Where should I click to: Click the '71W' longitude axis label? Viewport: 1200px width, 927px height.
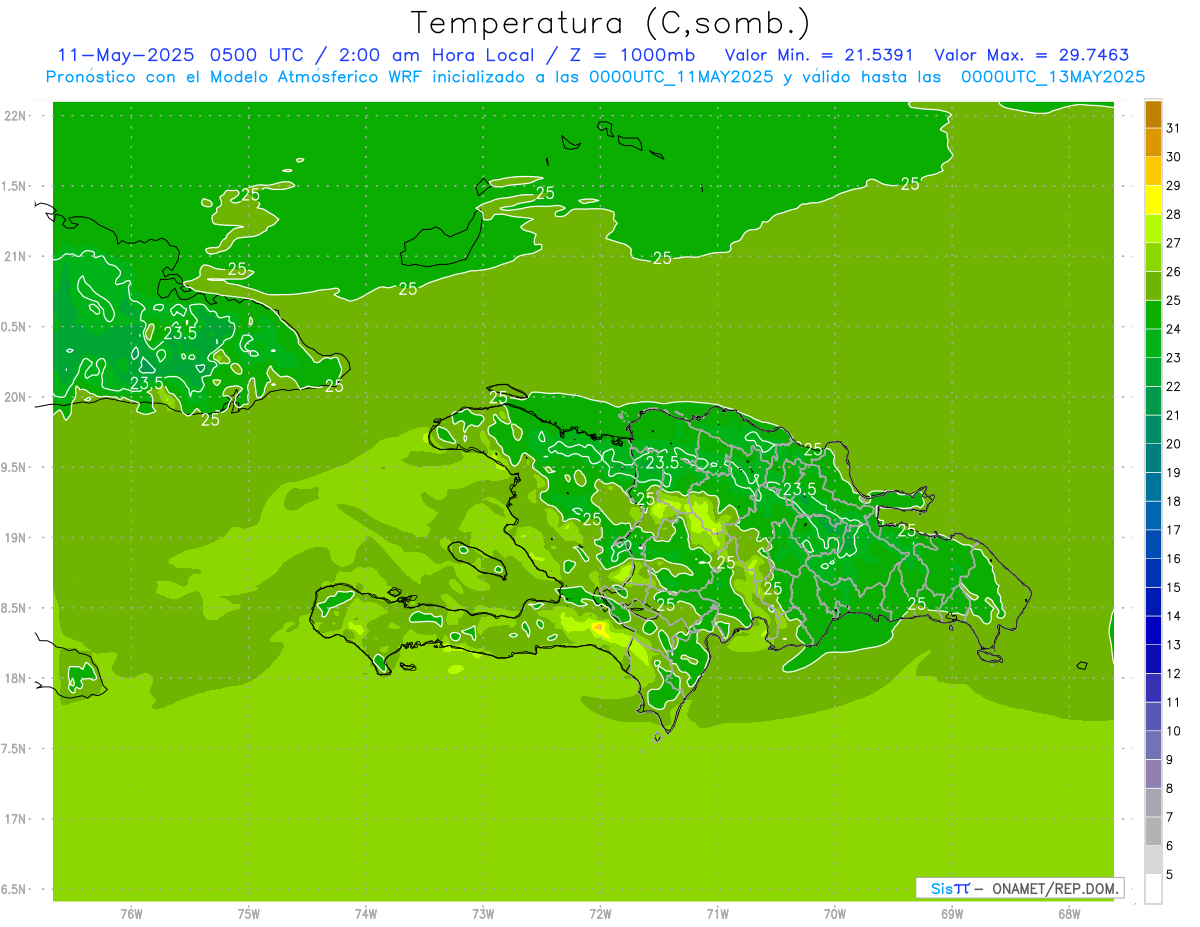tap(717, 913)
